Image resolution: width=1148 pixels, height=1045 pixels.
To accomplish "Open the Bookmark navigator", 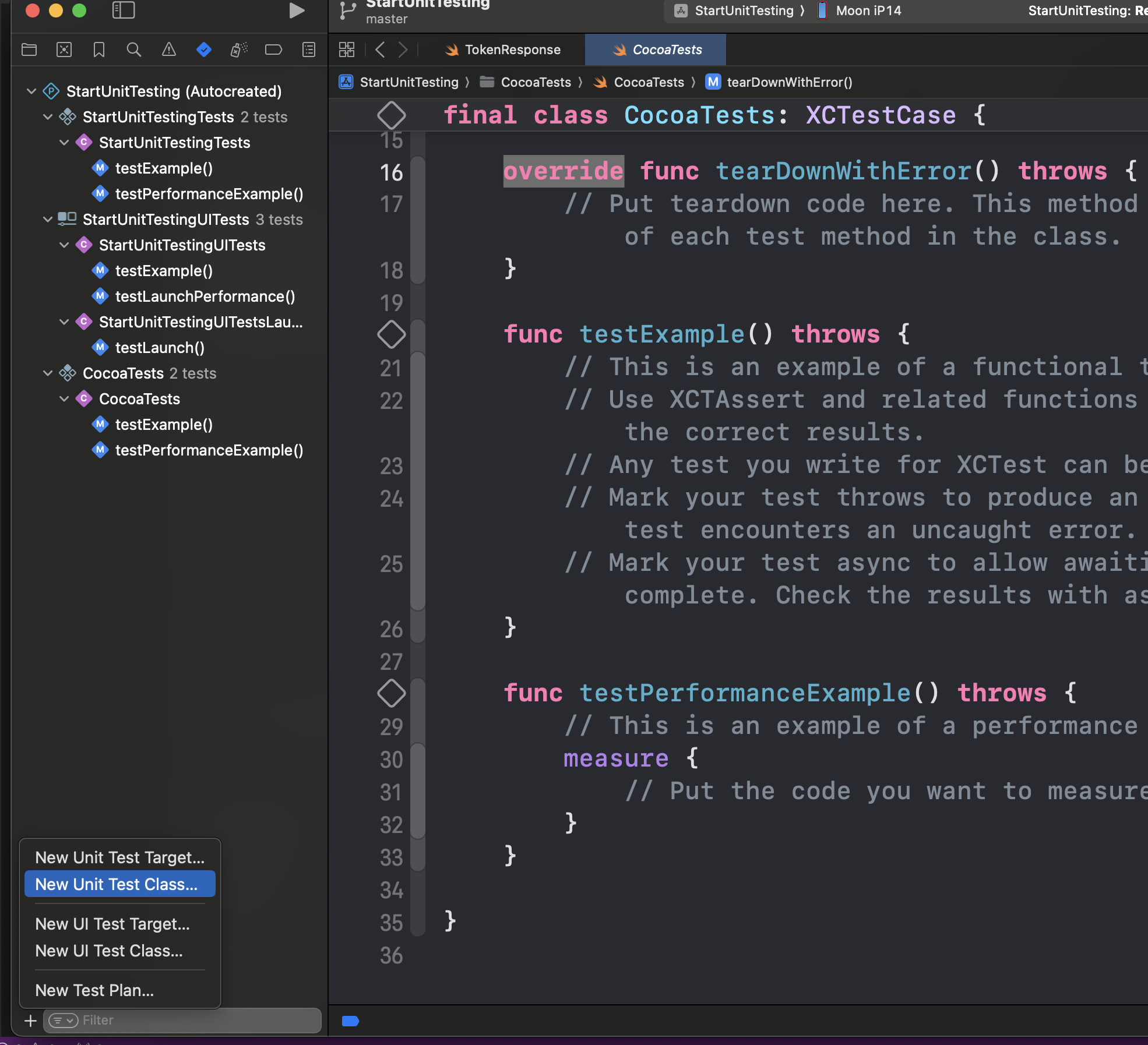I will coord(99,50).
